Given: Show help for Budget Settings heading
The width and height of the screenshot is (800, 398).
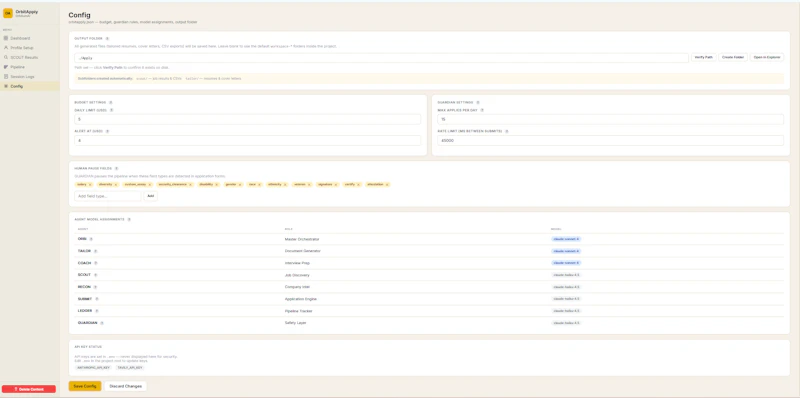Looking at the screenshot, I should [110, 102].
